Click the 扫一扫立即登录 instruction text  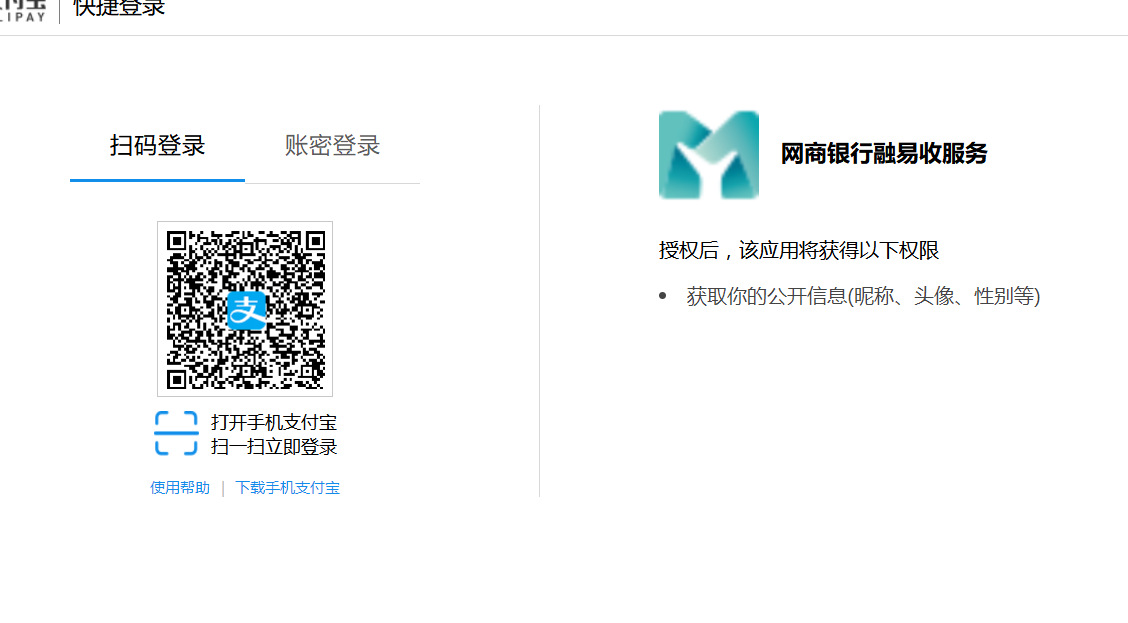273,447
